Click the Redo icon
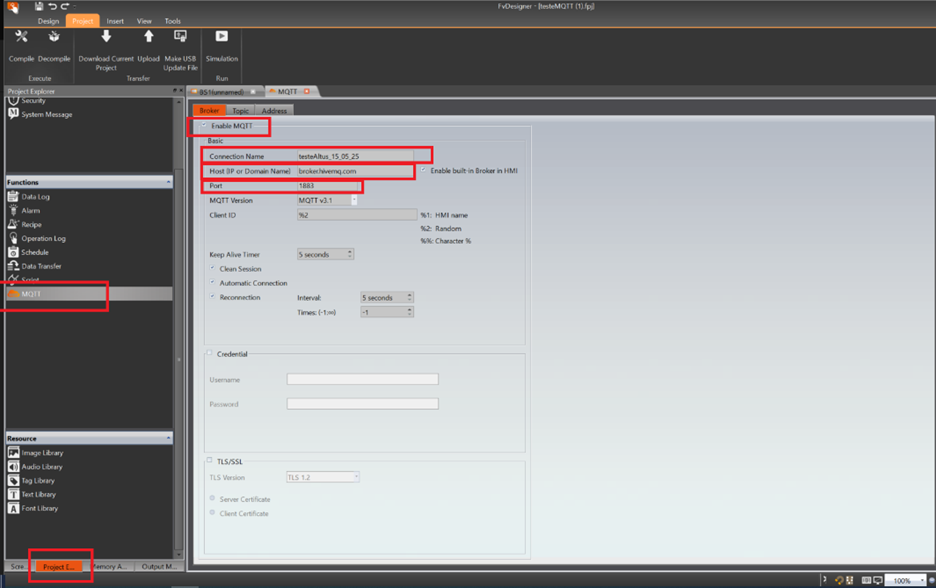936x588 pixels. coord(65,6)
